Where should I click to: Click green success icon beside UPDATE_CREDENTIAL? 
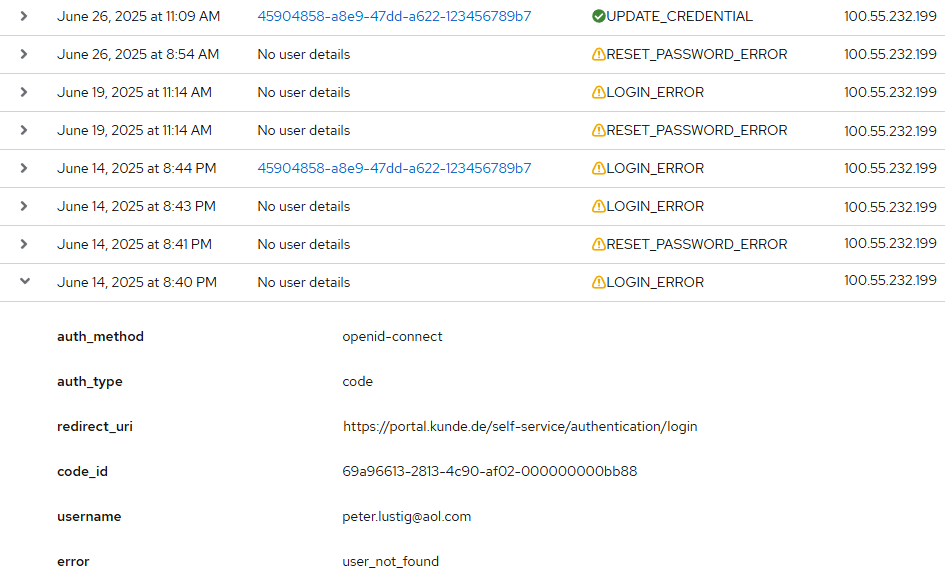598,16
